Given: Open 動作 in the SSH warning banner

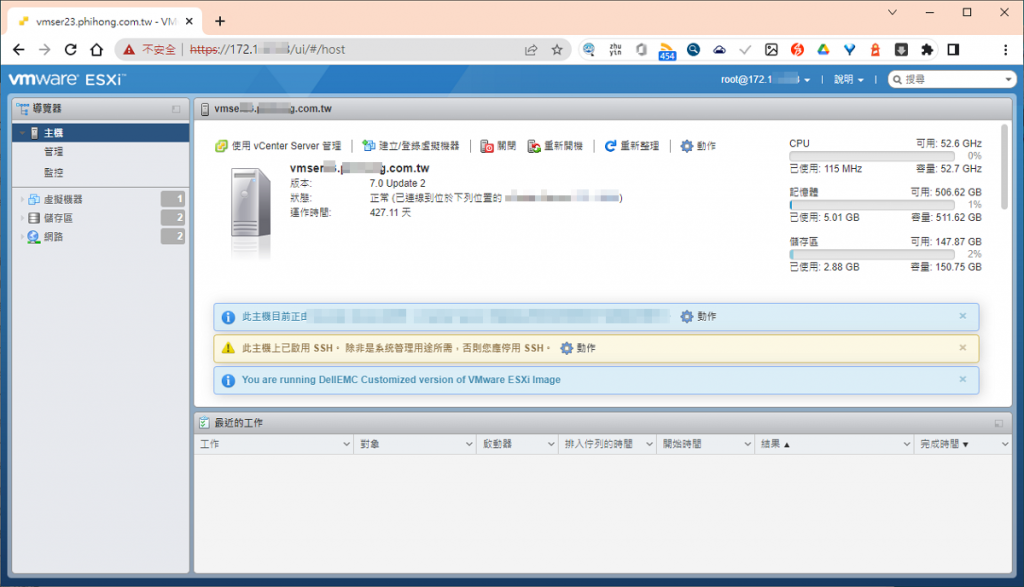Looking at the screenshot, I should point(578,348).
